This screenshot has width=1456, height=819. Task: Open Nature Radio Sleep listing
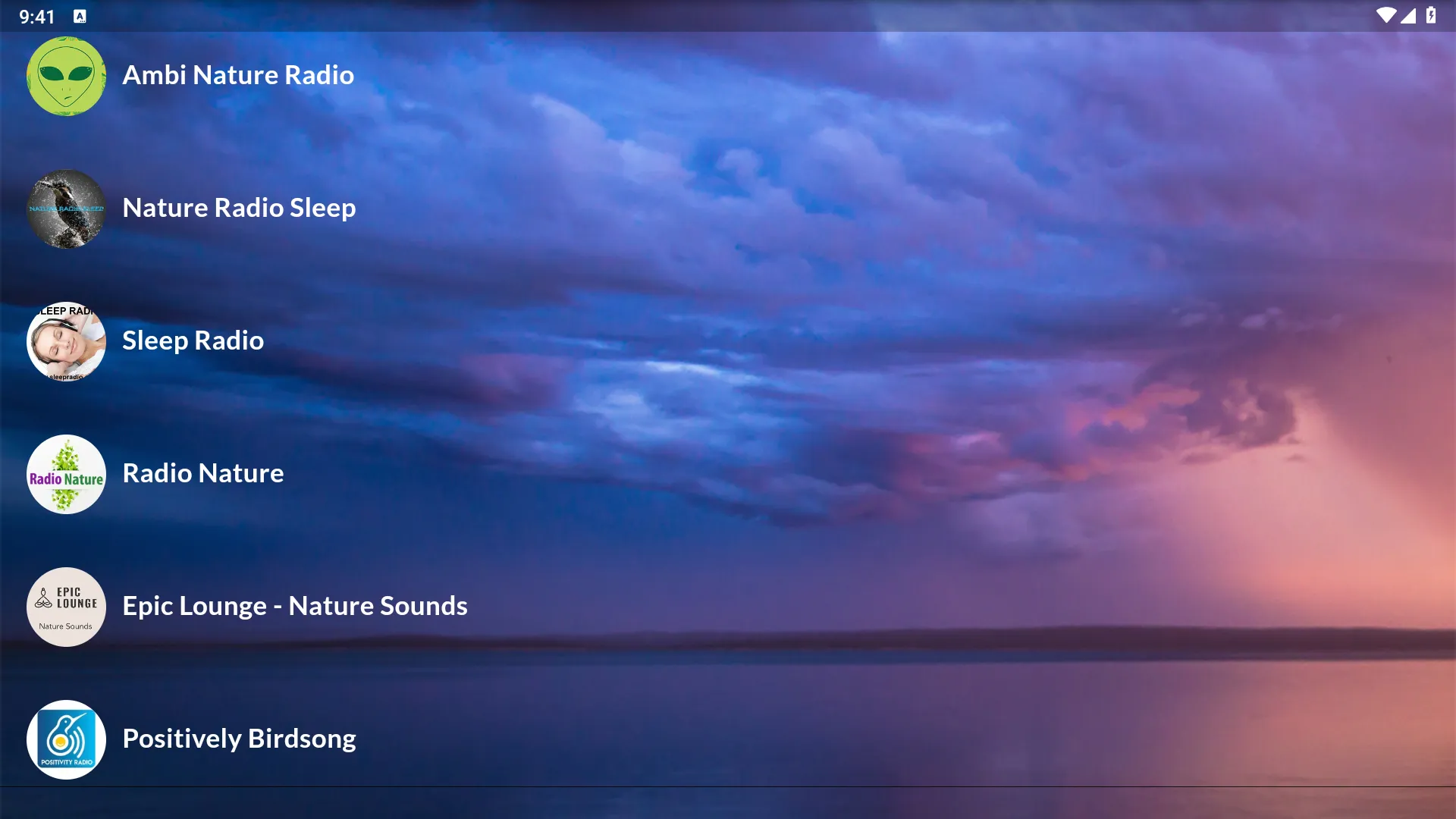[239, 207]
